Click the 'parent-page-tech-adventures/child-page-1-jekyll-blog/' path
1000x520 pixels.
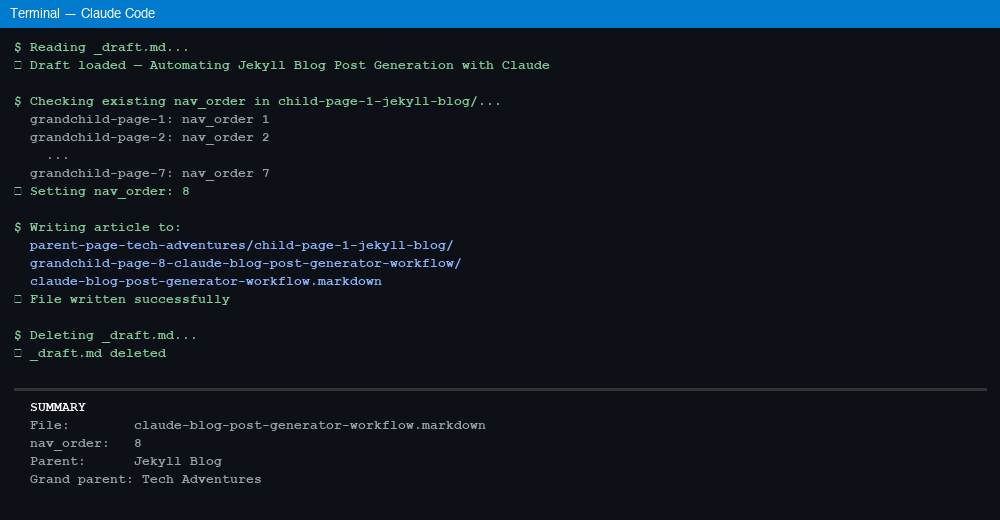point(242,245)
